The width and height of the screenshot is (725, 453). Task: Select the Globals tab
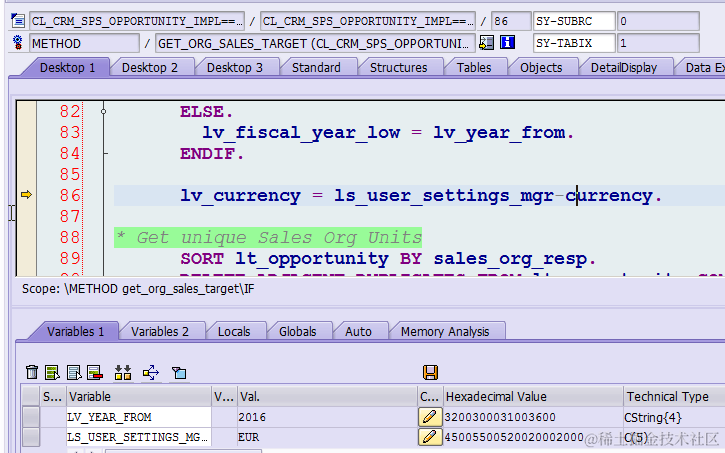click(x=298, y=331)
